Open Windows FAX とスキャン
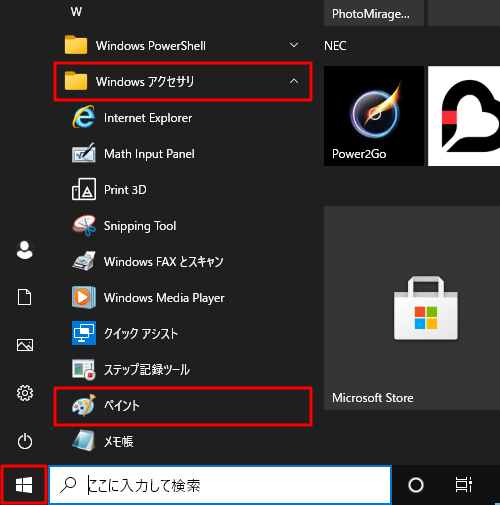This screenshot has width=500, height=505. (x=183, y=262)
